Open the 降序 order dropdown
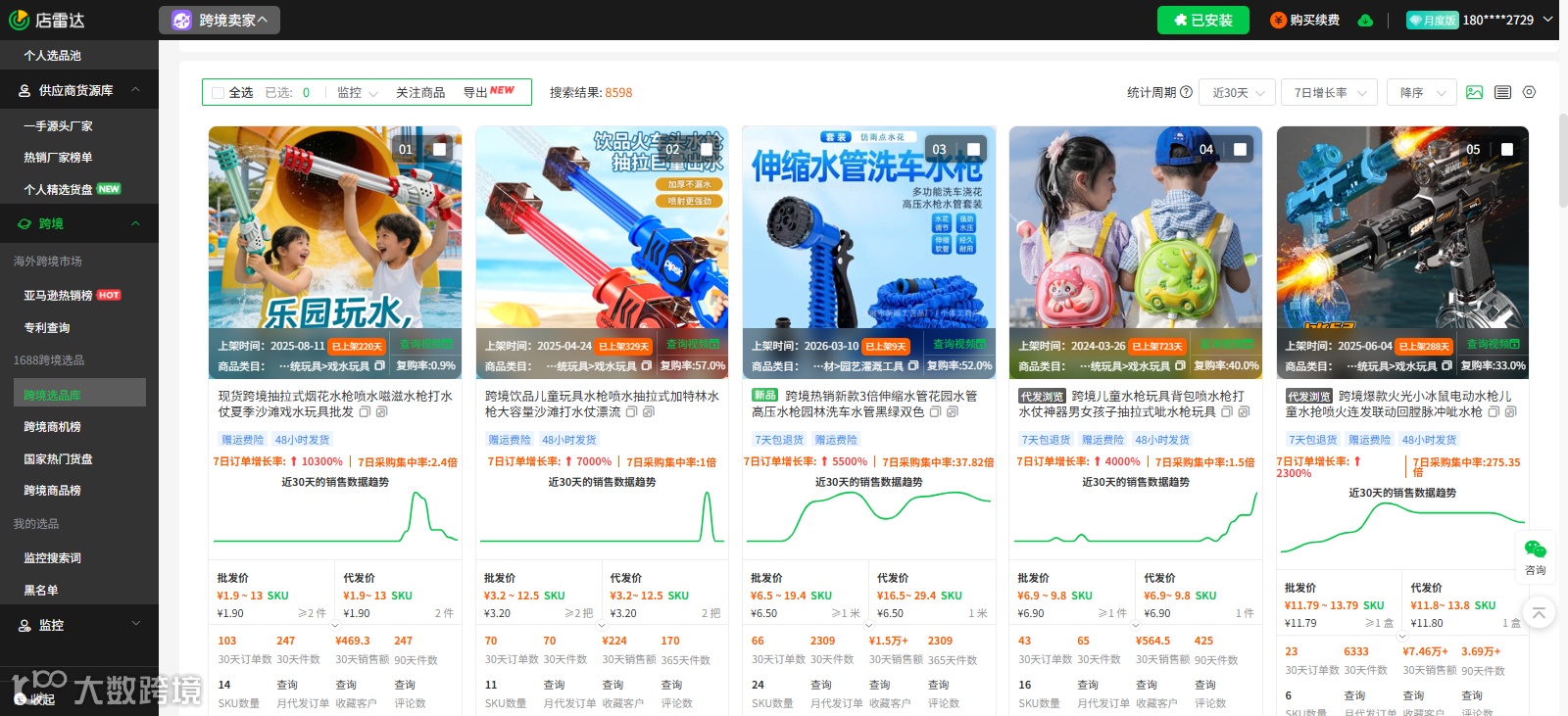This screenshot has width=1568, height=716. [1423, 92]
